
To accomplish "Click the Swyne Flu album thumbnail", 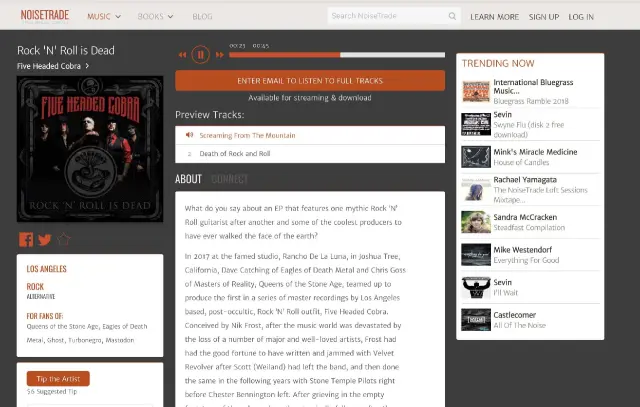I will point(476,124).
